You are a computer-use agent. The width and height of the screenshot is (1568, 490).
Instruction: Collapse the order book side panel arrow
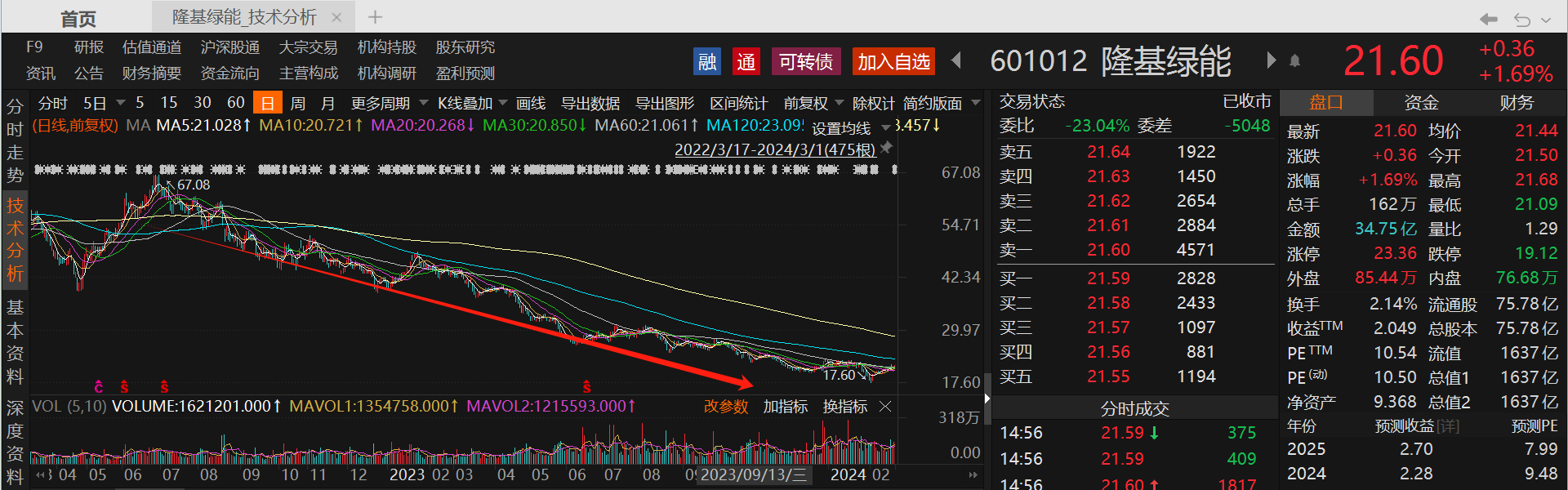coord(987,399)
